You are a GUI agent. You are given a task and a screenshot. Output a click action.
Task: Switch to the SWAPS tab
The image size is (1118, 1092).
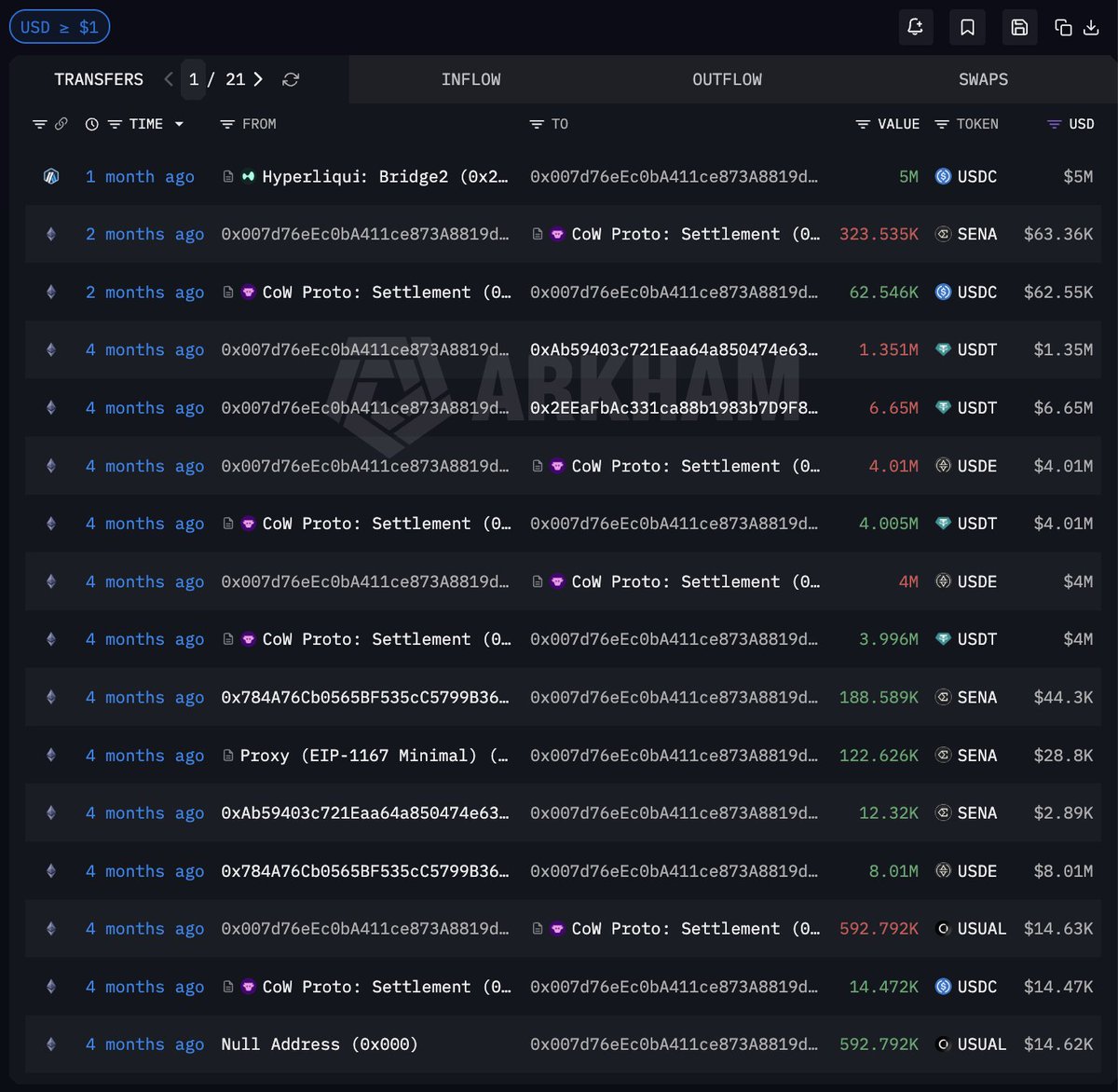pos(983,79)
